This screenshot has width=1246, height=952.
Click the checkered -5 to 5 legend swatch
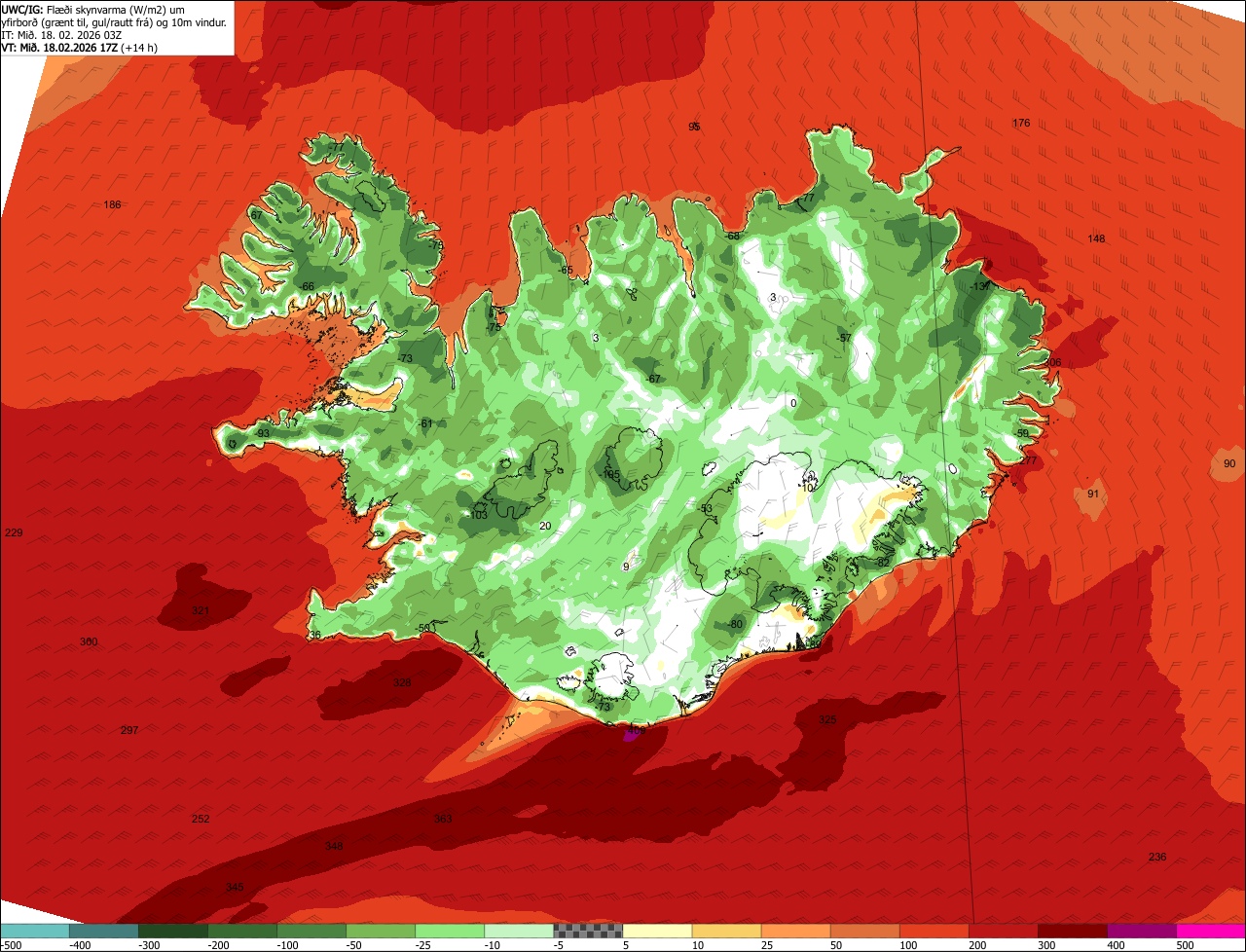(x=588, y=931)
